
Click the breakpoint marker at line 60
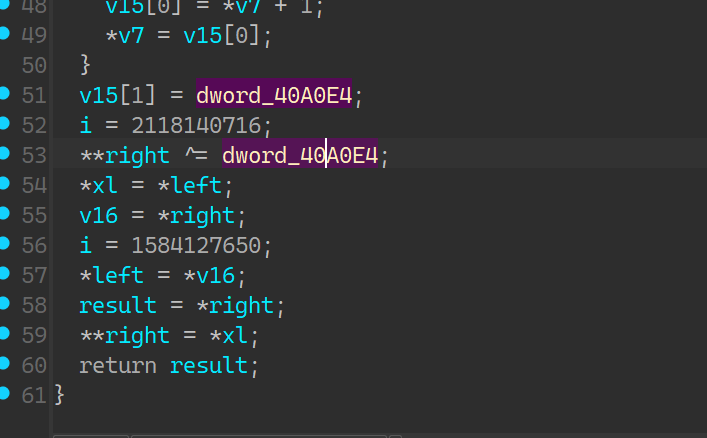[x=5, y=364]
